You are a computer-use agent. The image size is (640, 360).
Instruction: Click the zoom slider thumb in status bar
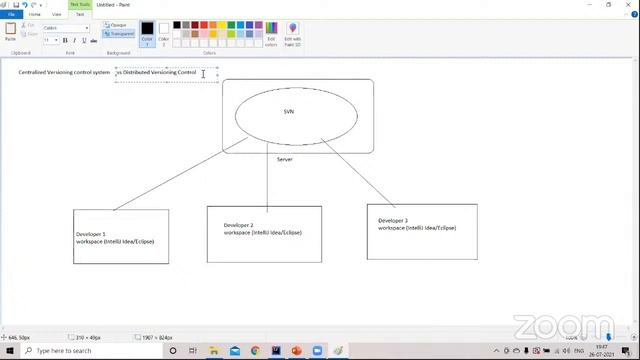pos(609,337)
